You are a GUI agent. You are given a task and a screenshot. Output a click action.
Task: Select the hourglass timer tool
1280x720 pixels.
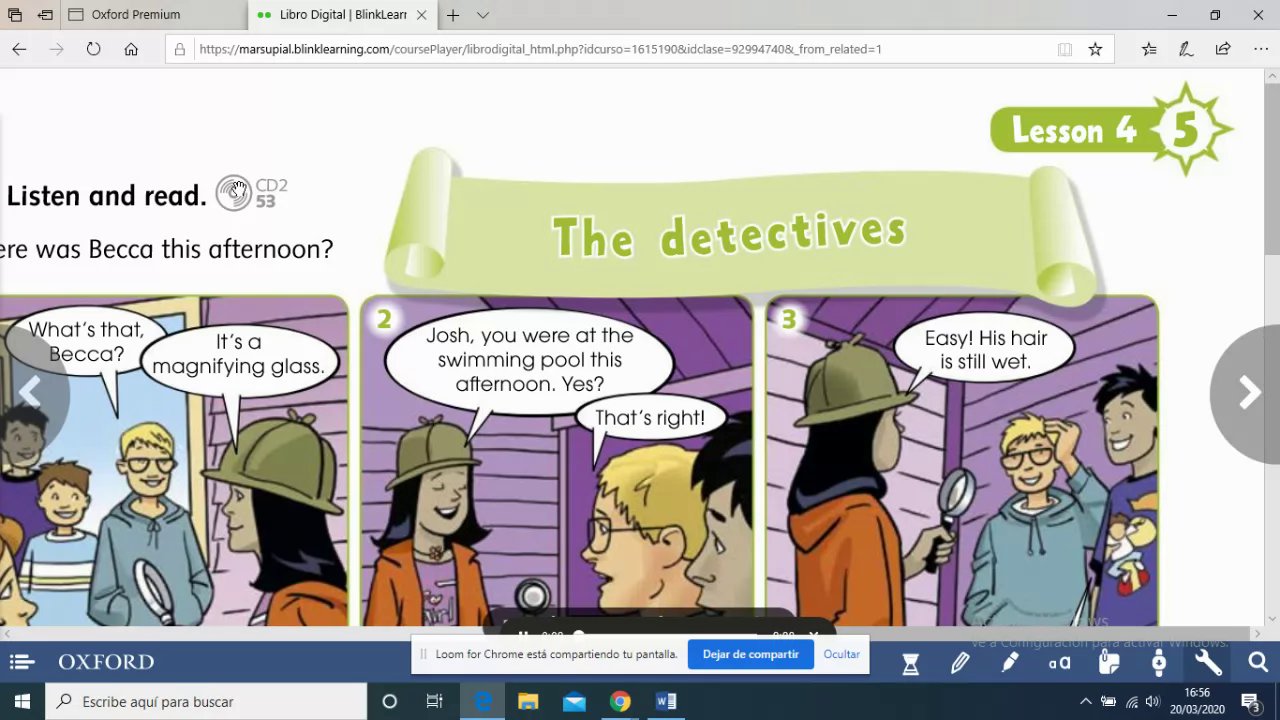coord(910,663)
